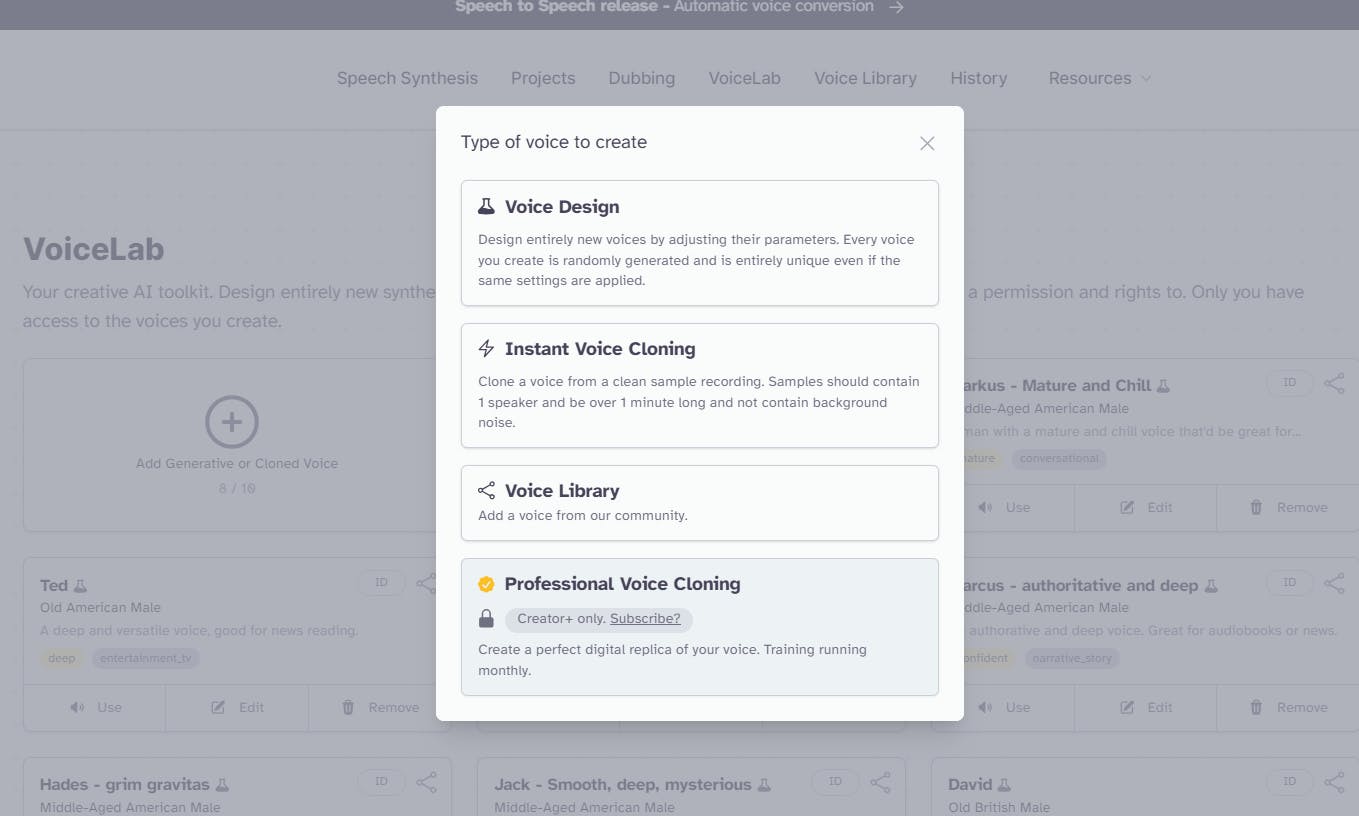
Task: Copy ID of Mature and Chill voice
Action: point(1290,383)
